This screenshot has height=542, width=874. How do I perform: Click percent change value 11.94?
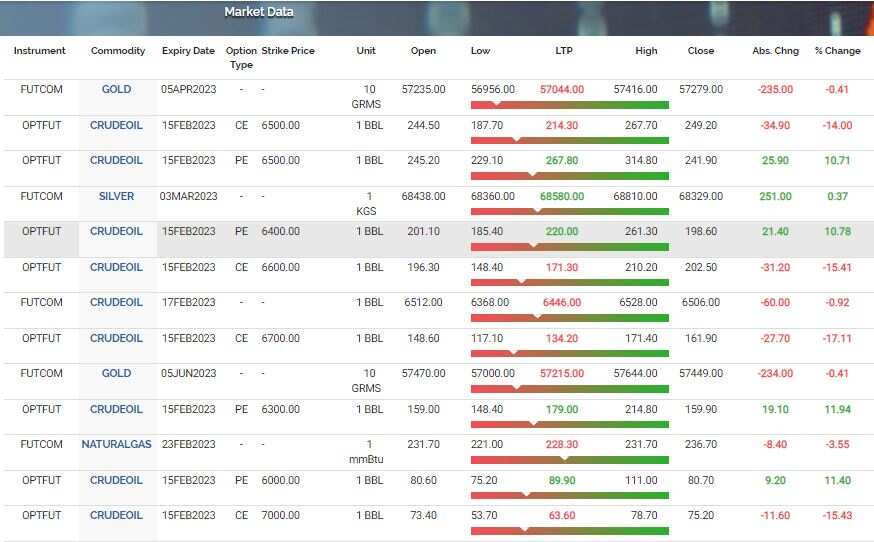[837, 409]
